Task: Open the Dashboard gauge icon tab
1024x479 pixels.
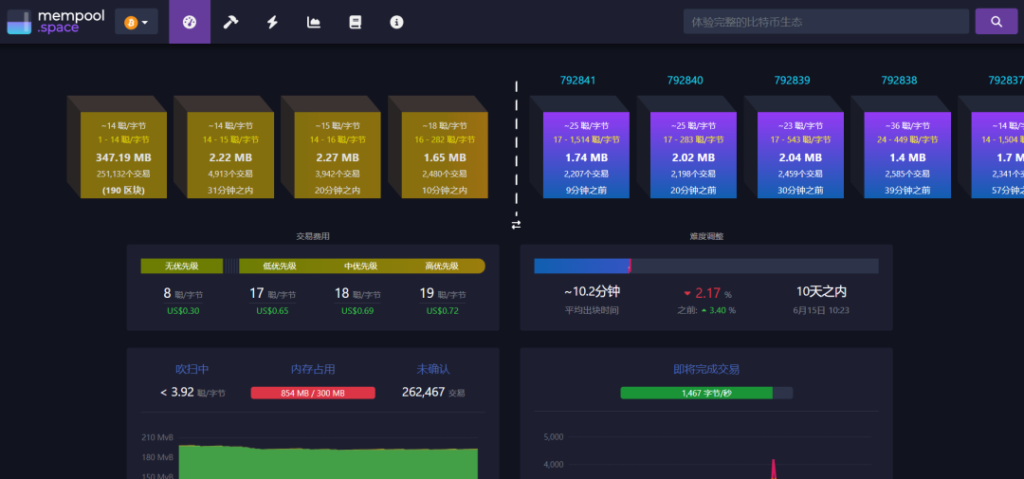Action: (x=189, y=22)
